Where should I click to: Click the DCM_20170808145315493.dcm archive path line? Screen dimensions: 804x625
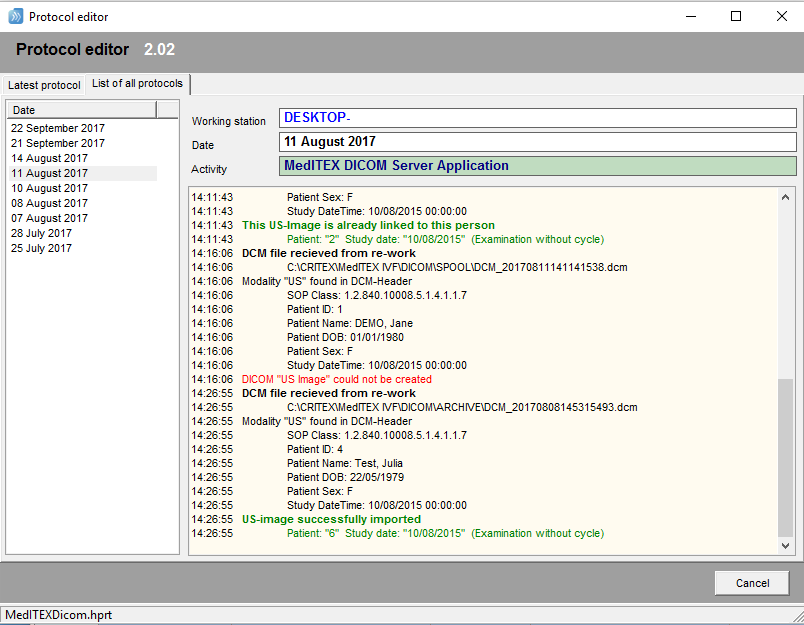click(462, 407)
